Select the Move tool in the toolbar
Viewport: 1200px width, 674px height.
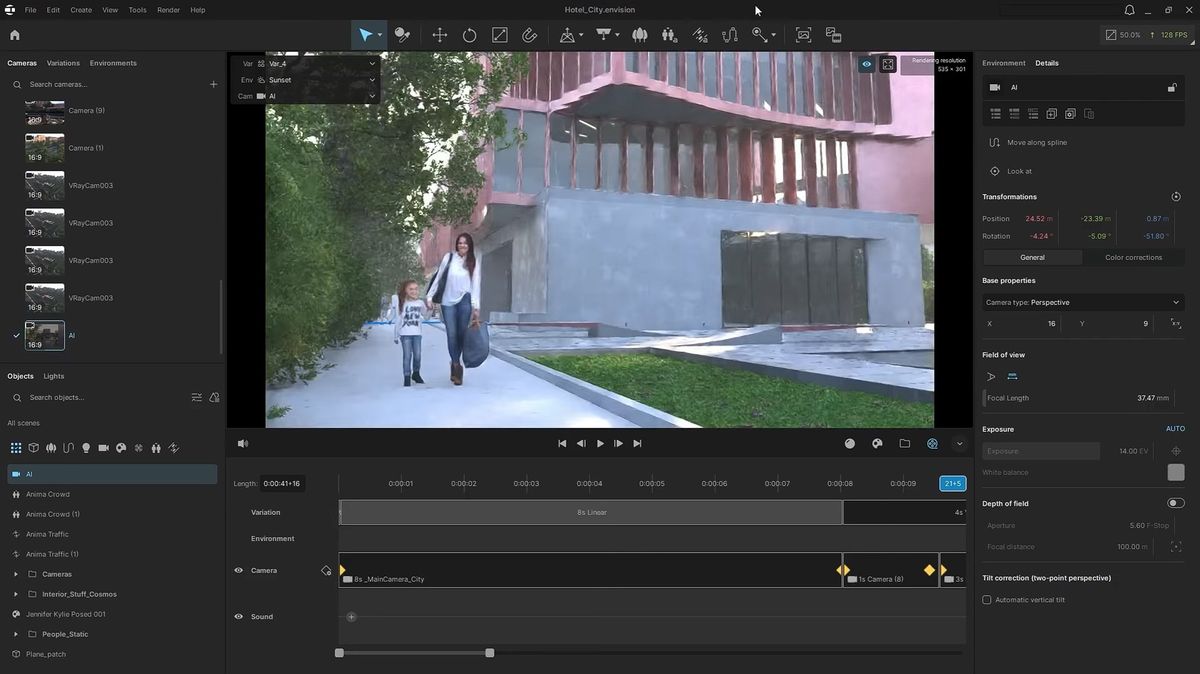439,35
